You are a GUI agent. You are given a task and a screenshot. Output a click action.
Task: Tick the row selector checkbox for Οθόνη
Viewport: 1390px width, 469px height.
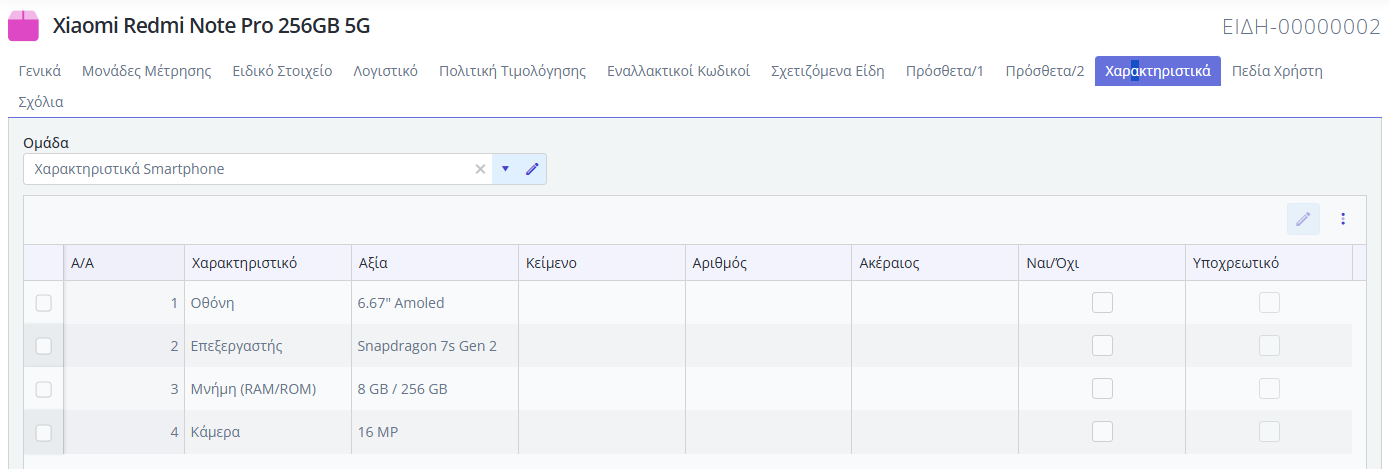point(44,303)
